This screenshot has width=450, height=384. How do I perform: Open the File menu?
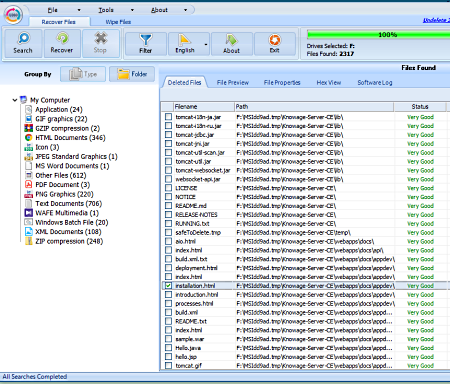tap(53, 10)
